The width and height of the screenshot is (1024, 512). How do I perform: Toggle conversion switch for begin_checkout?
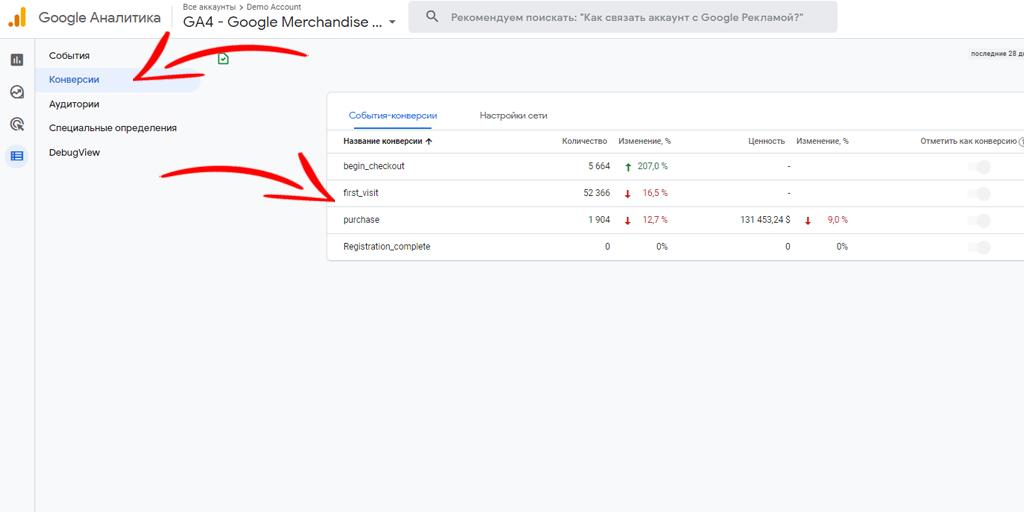(x=980, y=167)
